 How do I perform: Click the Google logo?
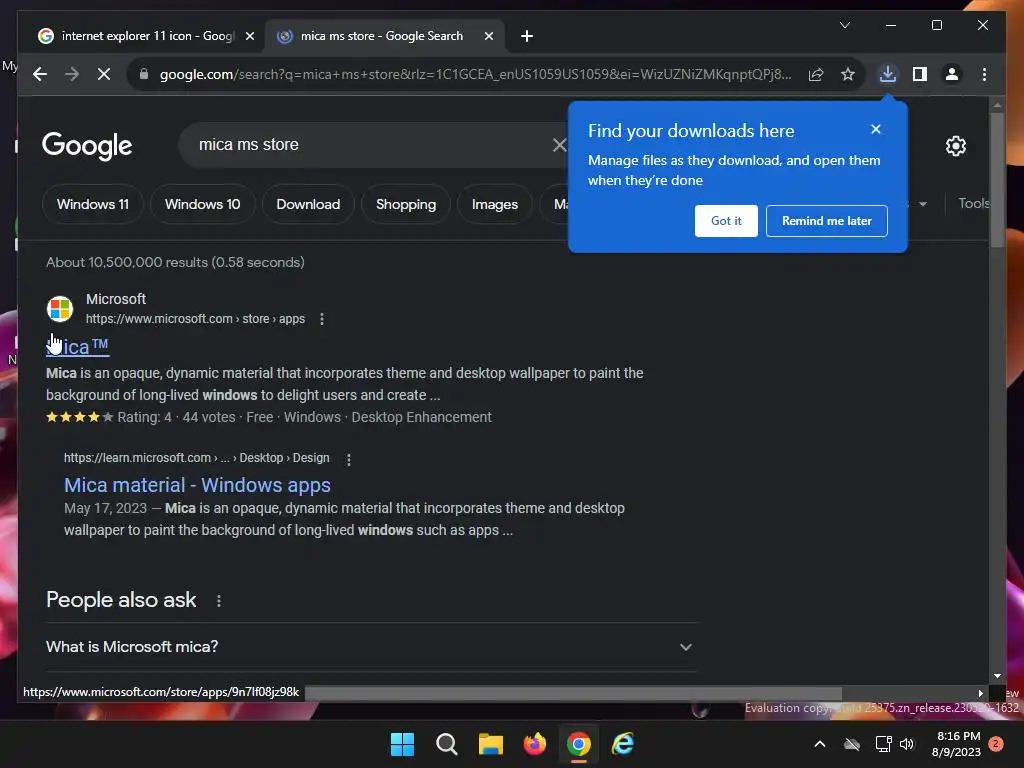[87, 146]
